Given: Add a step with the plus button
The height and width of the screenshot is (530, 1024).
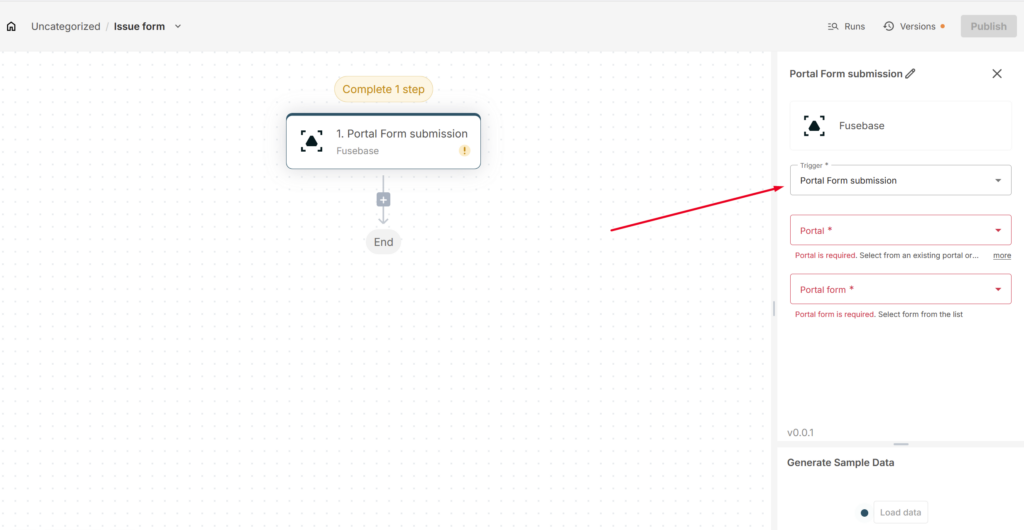Looking at the screenshot, I should point(383,200).
